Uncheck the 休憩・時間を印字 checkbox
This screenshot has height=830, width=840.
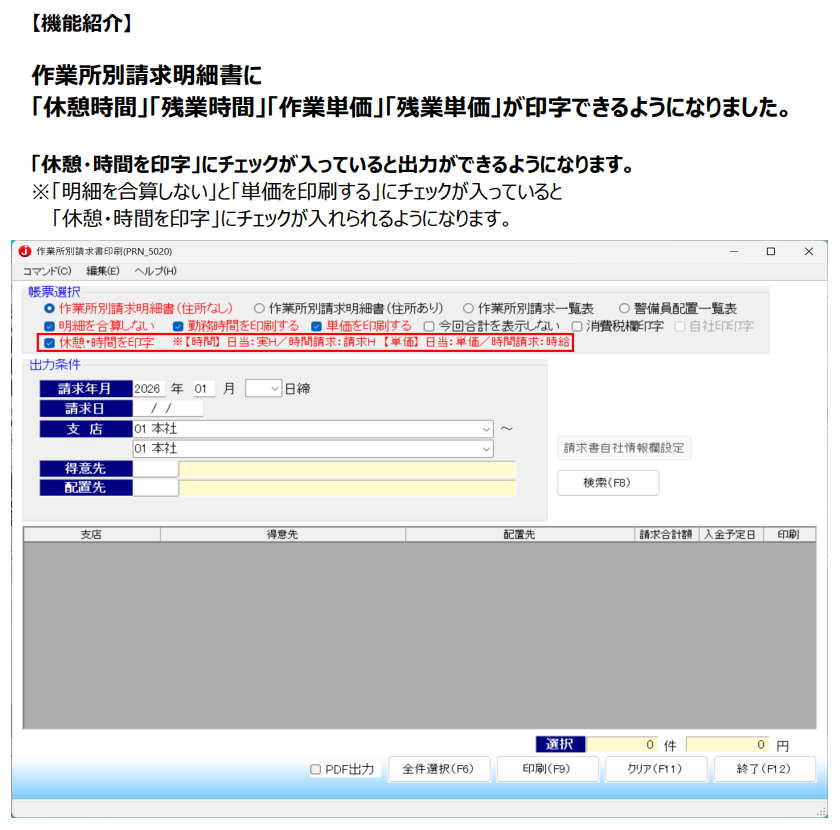(50, 343)
